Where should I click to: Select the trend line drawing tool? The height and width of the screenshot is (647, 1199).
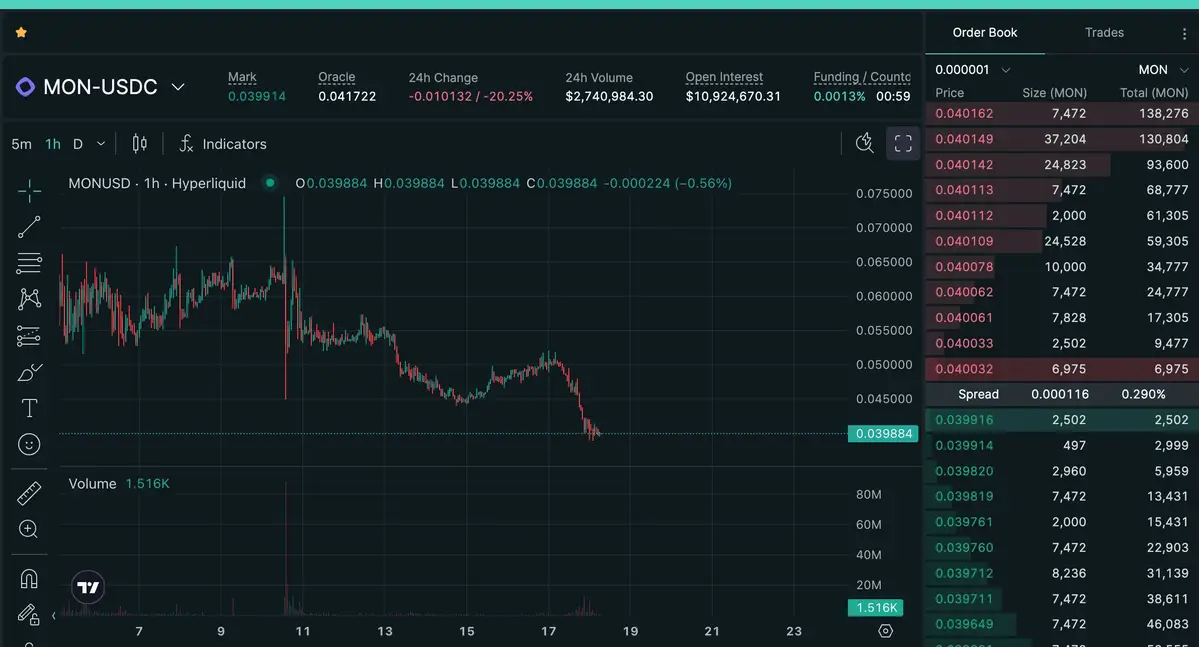(29, 227)
